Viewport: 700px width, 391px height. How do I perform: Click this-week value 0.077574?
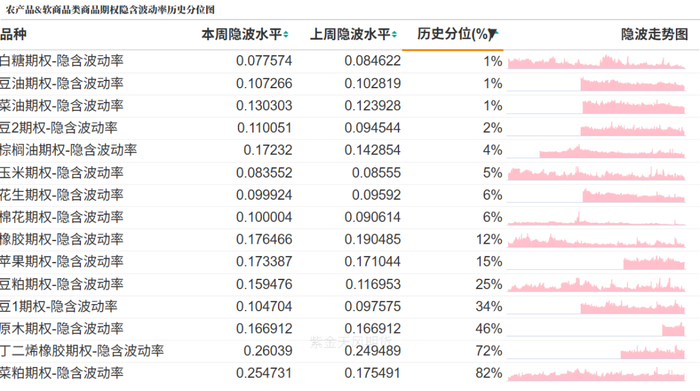coord(264,61)
